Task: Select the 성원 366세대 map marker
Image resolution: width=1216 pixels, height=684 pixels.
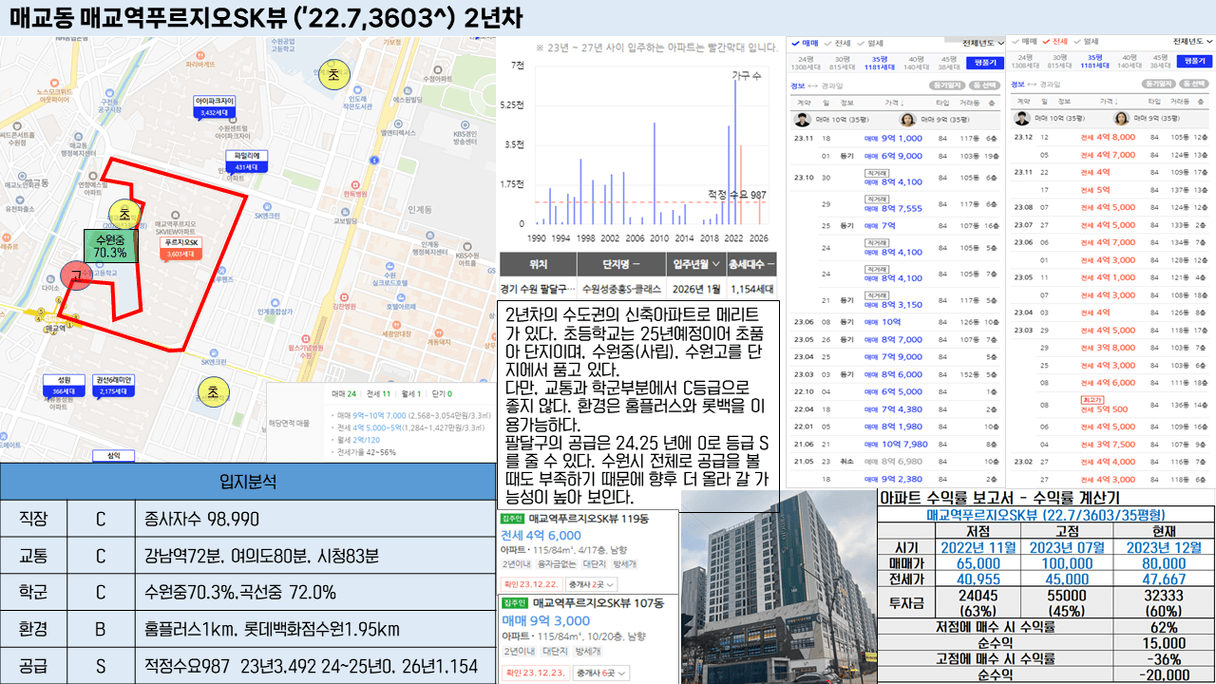Action: click(x=64, y=385)
